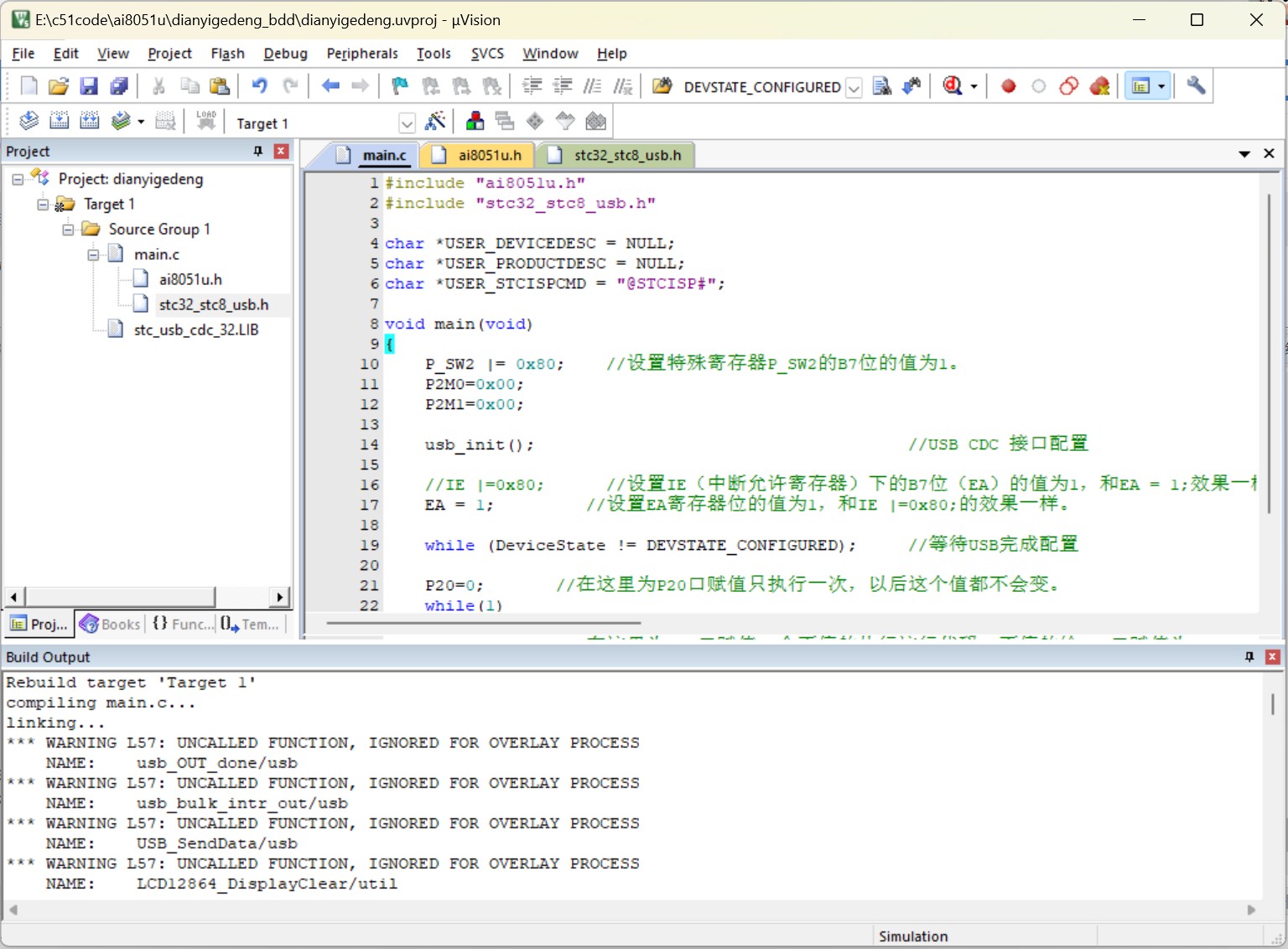Click the Batch Build icon
Image resolution: width=1288 pixels, height=949 pixels.
[x=122, y=122]
